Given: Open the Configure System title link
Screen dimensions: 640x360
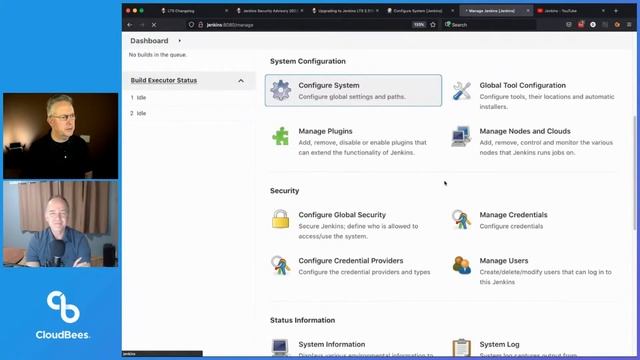Looking at the screenshot, I should pos(329,85).
